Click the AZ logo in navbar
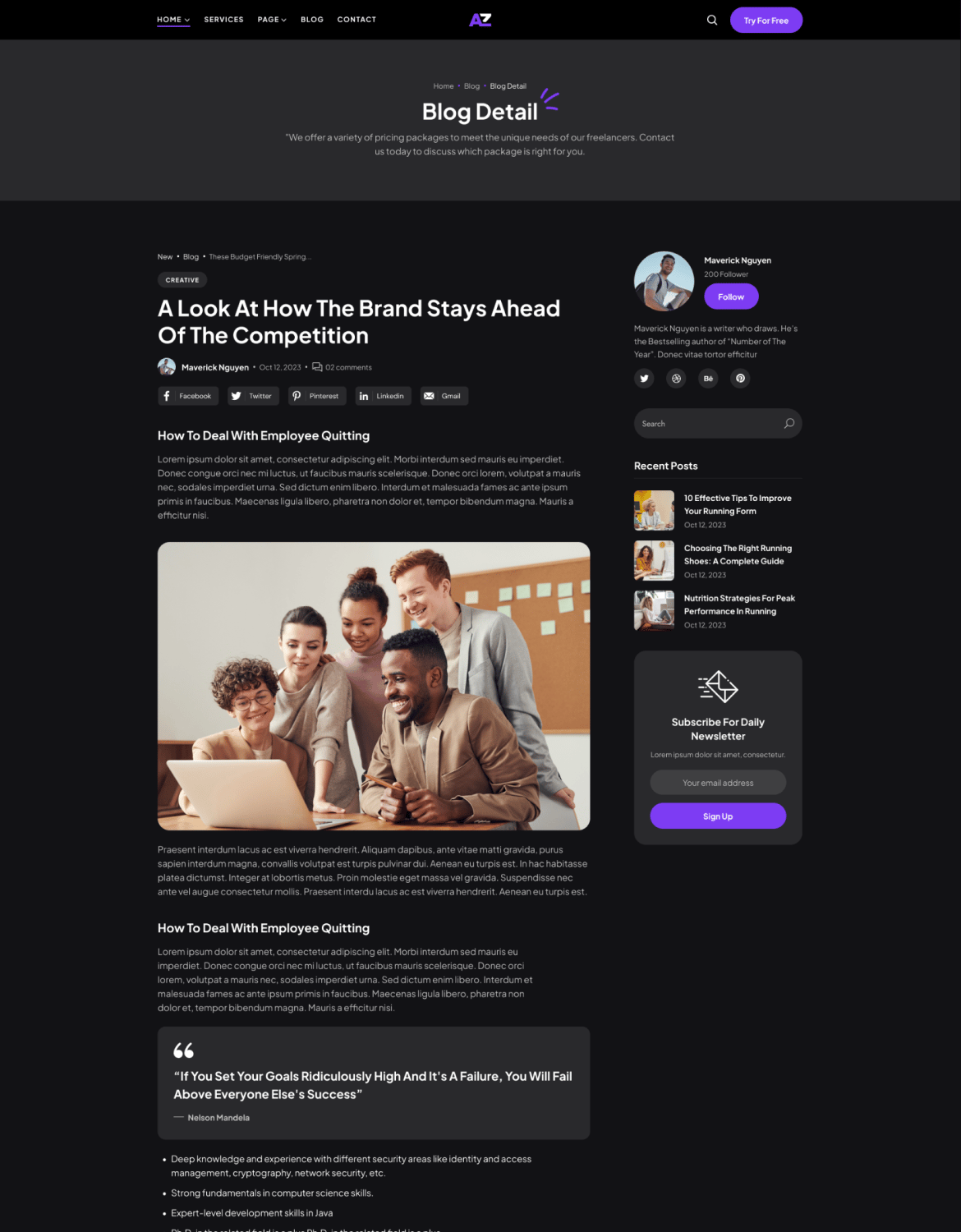 [480, 20]
